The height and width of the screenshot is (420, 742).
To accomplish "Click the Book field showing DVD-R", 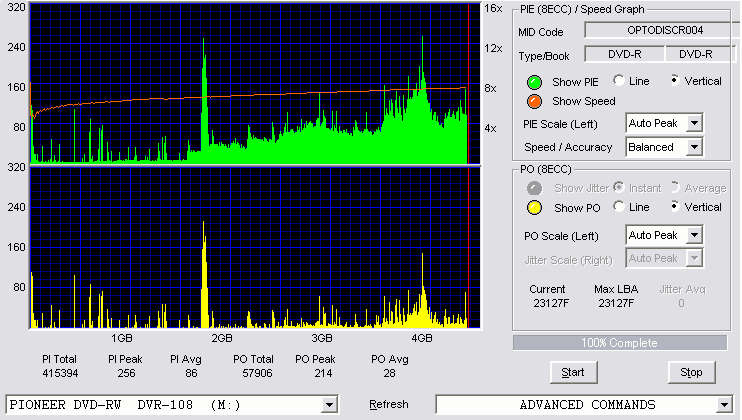I will point(699,54).
